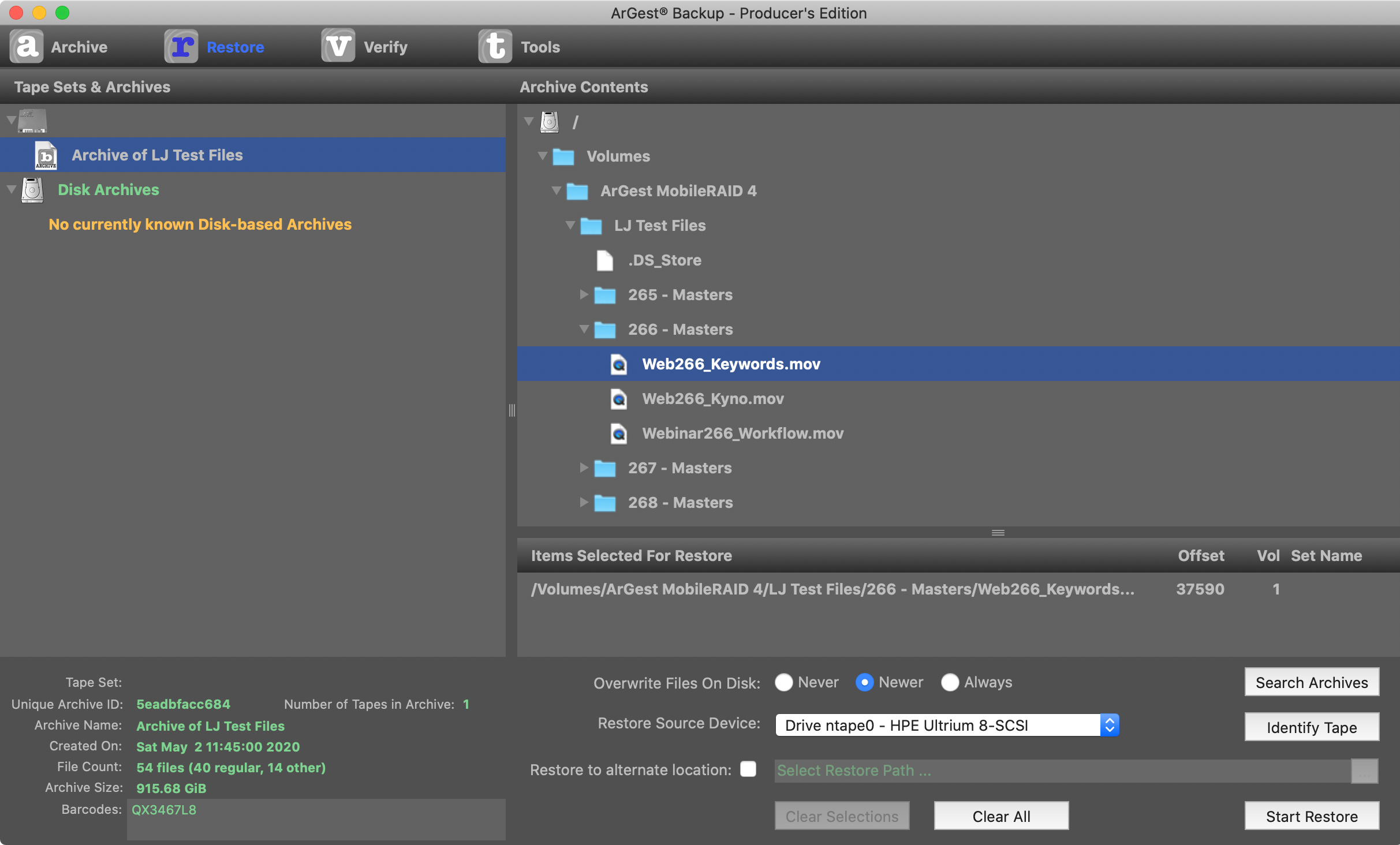The image size is (1400, 845).
Task: Click the Clear Selections button
Action: 842,816
